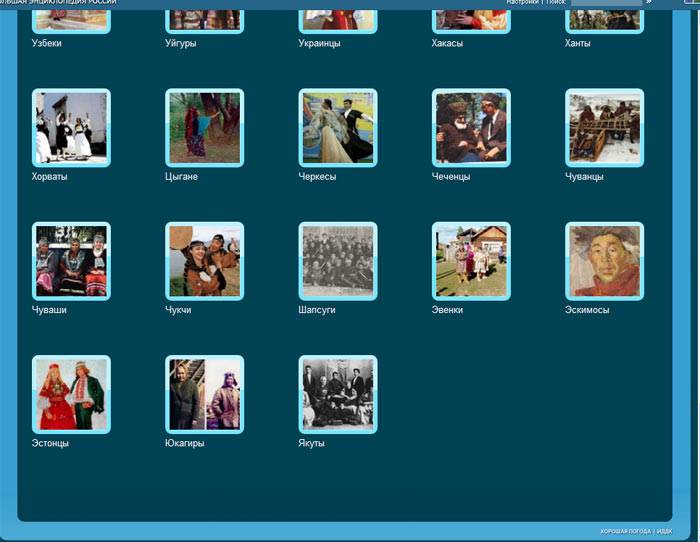Select the Чукчи text label

pyautogui.click(x=178, y=309)
